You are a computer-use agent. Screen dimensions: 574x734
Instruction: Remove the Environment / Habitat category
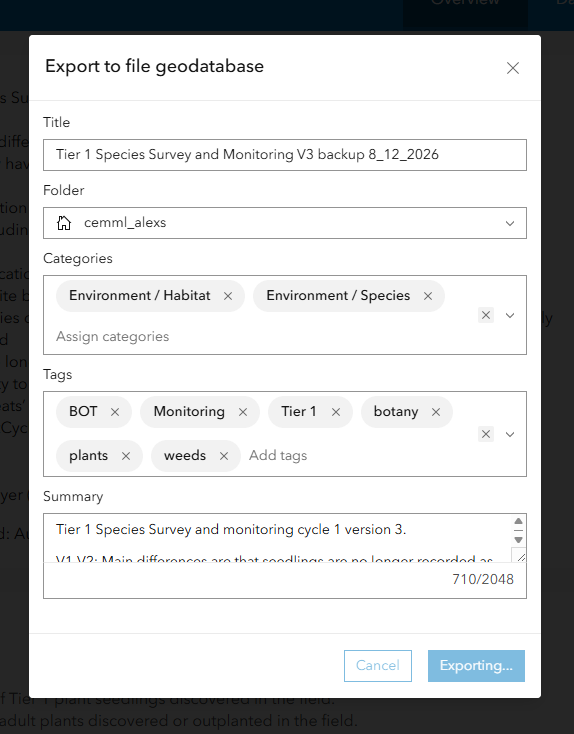[x=228, y=296]
